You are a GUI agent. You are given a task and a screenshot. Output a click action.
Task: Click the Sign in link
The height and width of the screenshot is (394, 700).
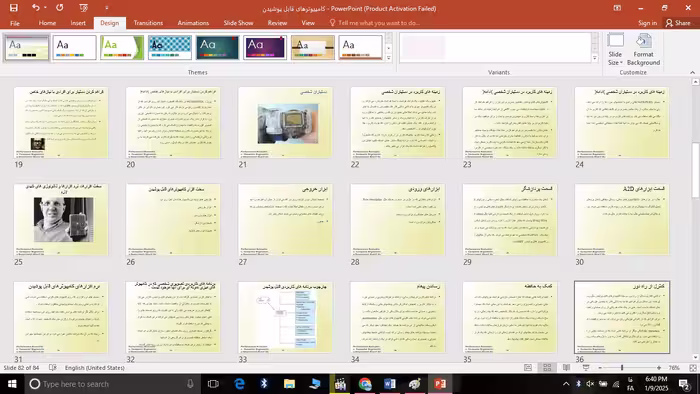click(647, 23)
